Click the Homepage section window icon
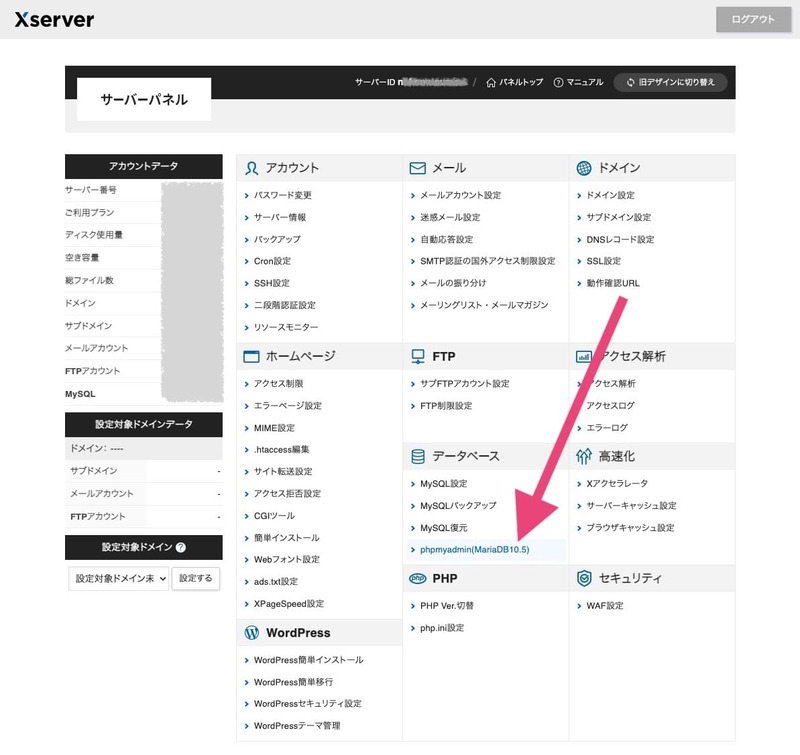This screenshot has height=755, width=800. 252,356
